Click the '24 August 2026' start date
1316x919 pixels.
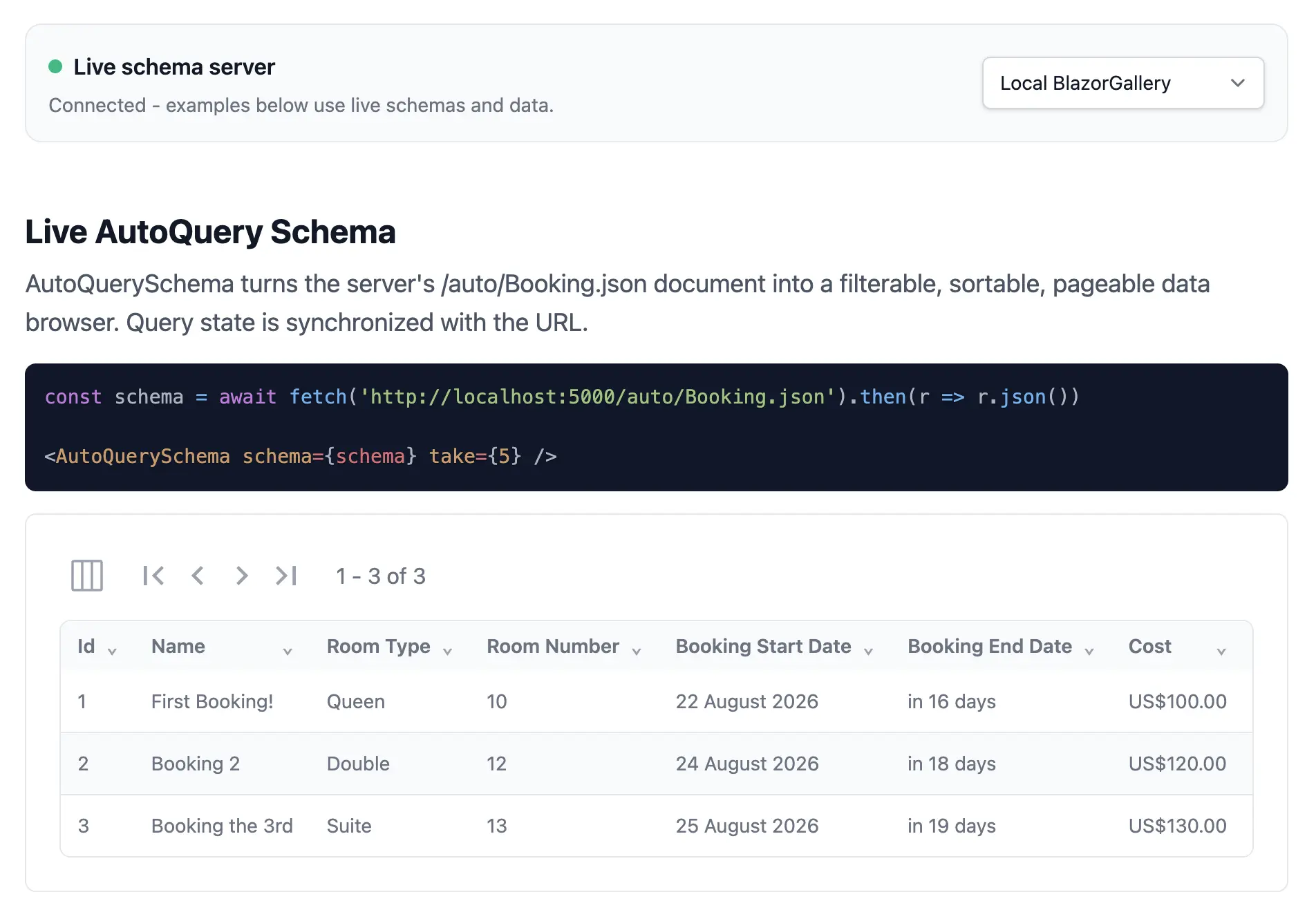(x=747, y=764)
